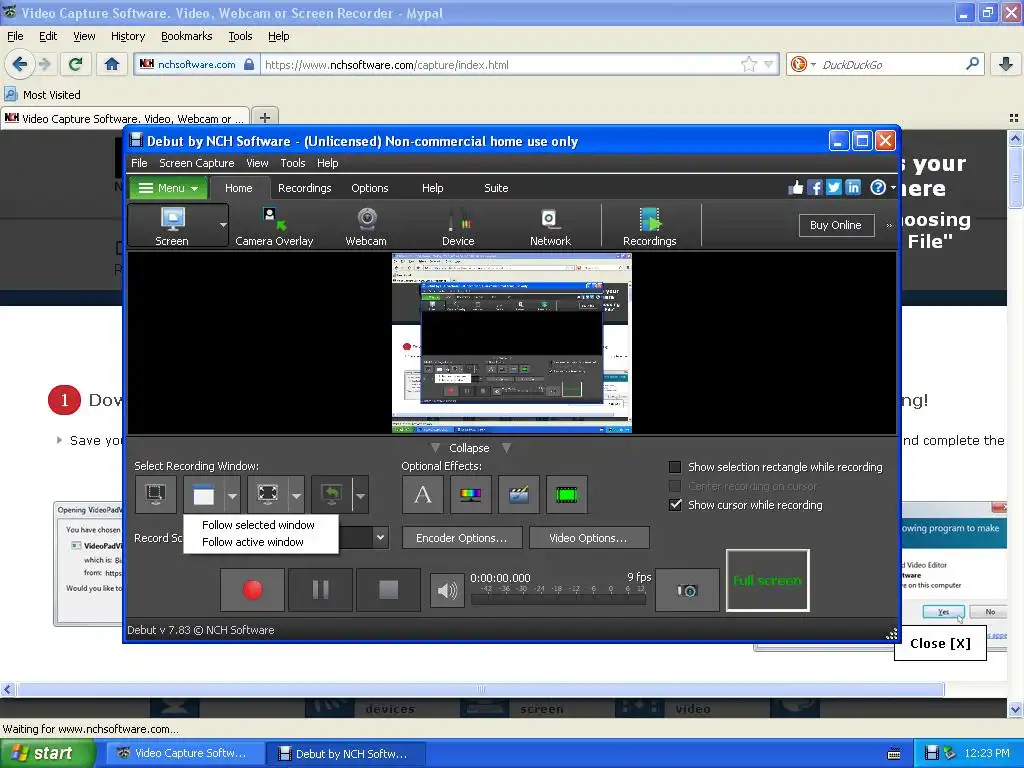
Task: Open a new browser tab
Action: (x=264, y=118)
